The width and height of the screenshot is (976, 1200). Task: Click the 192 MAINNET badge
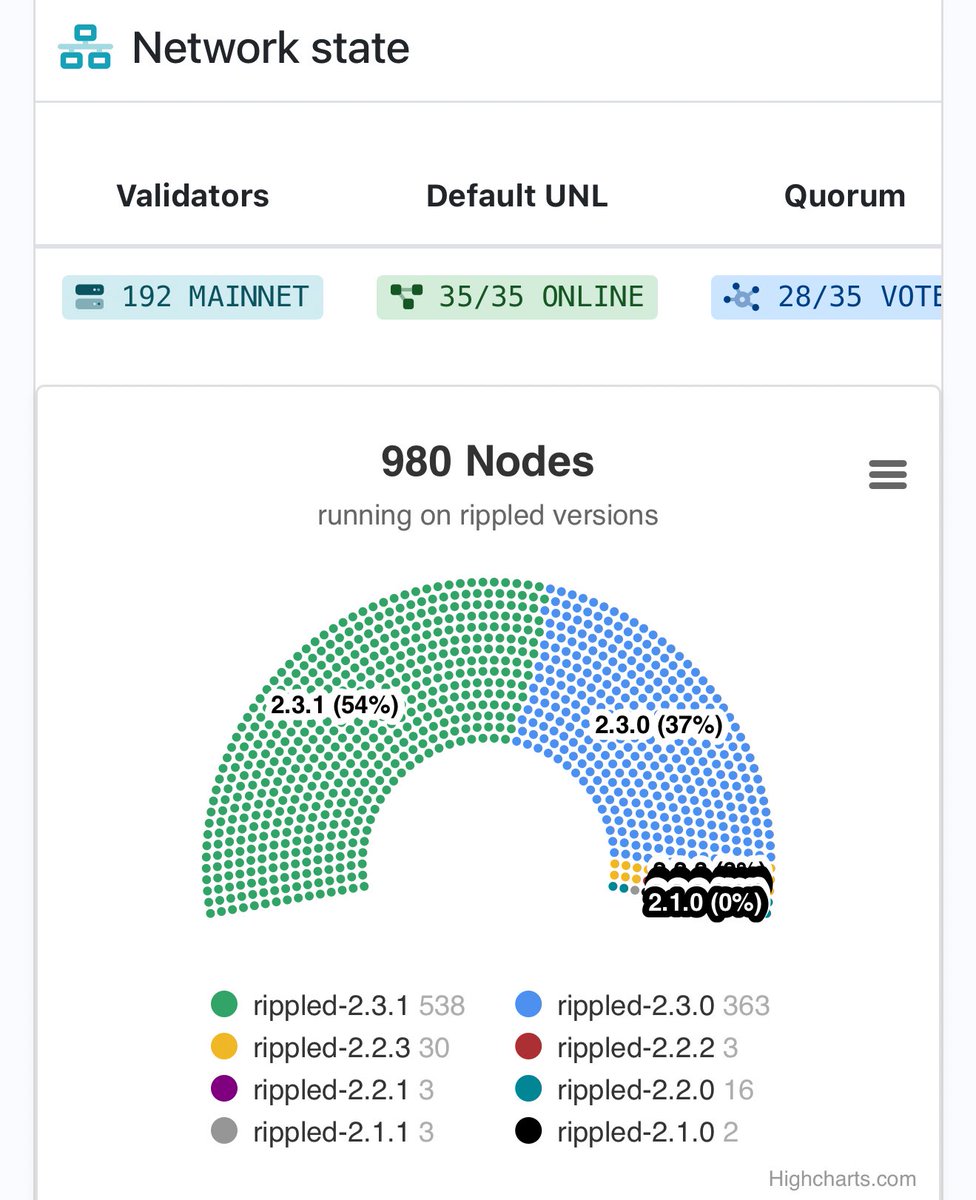point(193,297)
